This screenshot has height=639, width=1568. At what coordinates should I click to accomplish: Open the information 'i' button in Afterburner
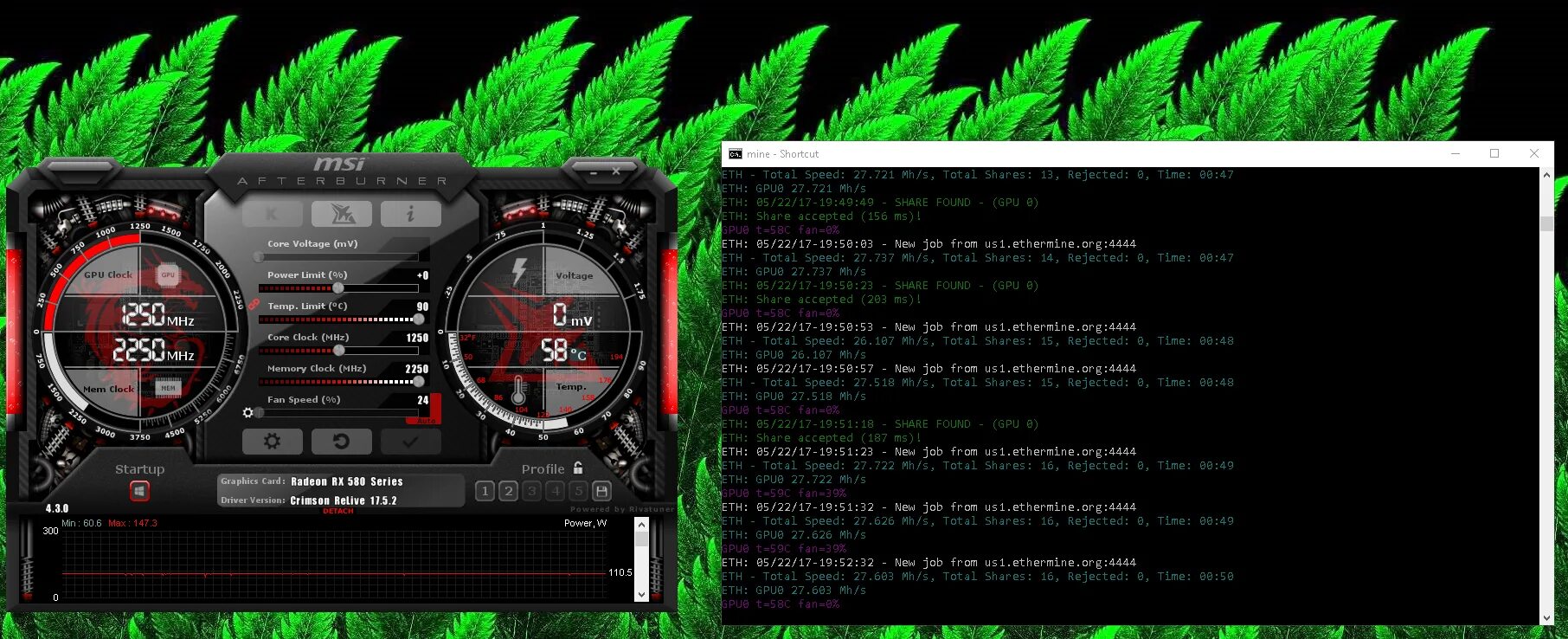click(410, 213)
